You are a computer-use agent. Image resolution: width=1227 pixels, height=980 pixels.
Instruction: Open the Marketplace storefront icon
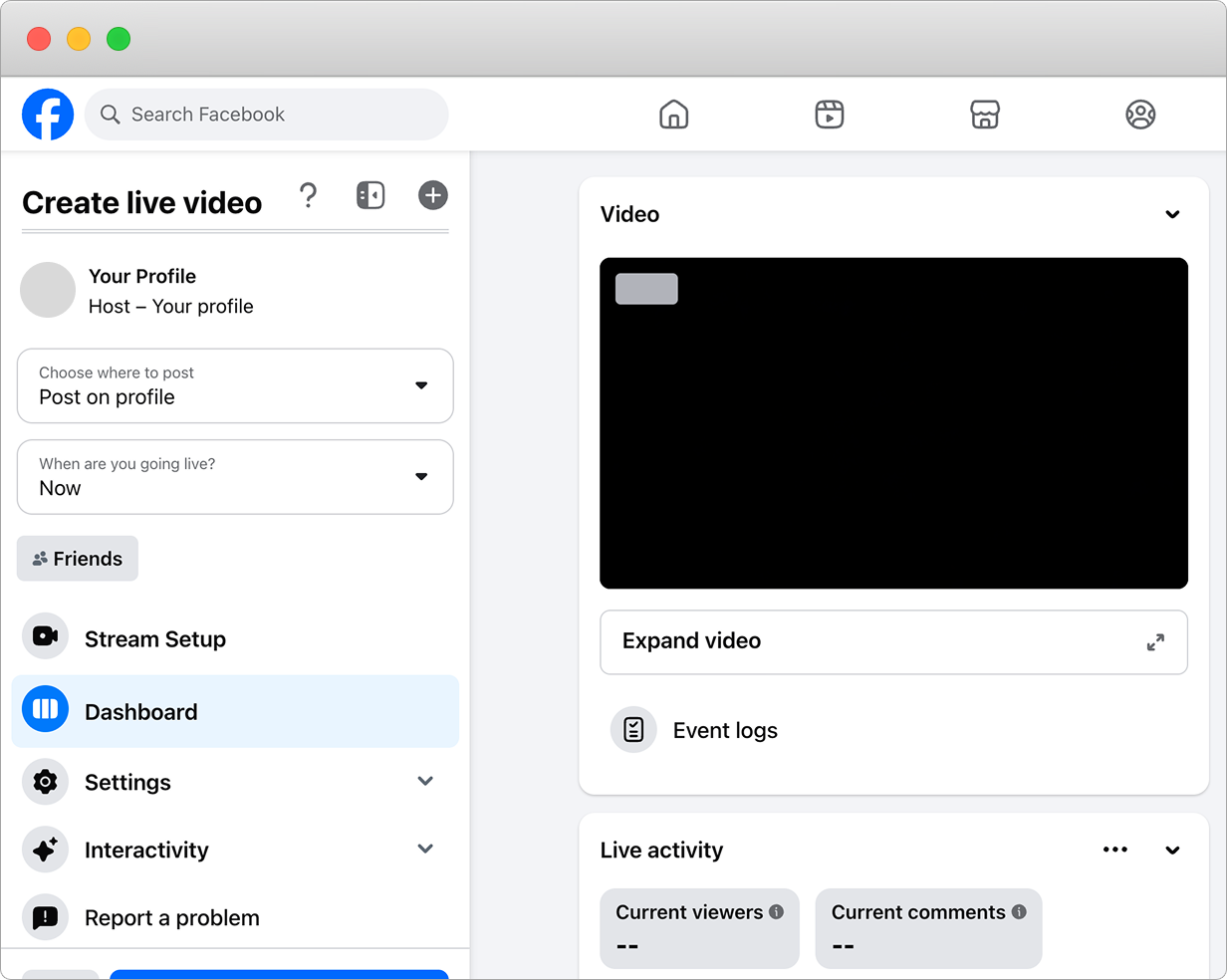(x=985, y=115)
